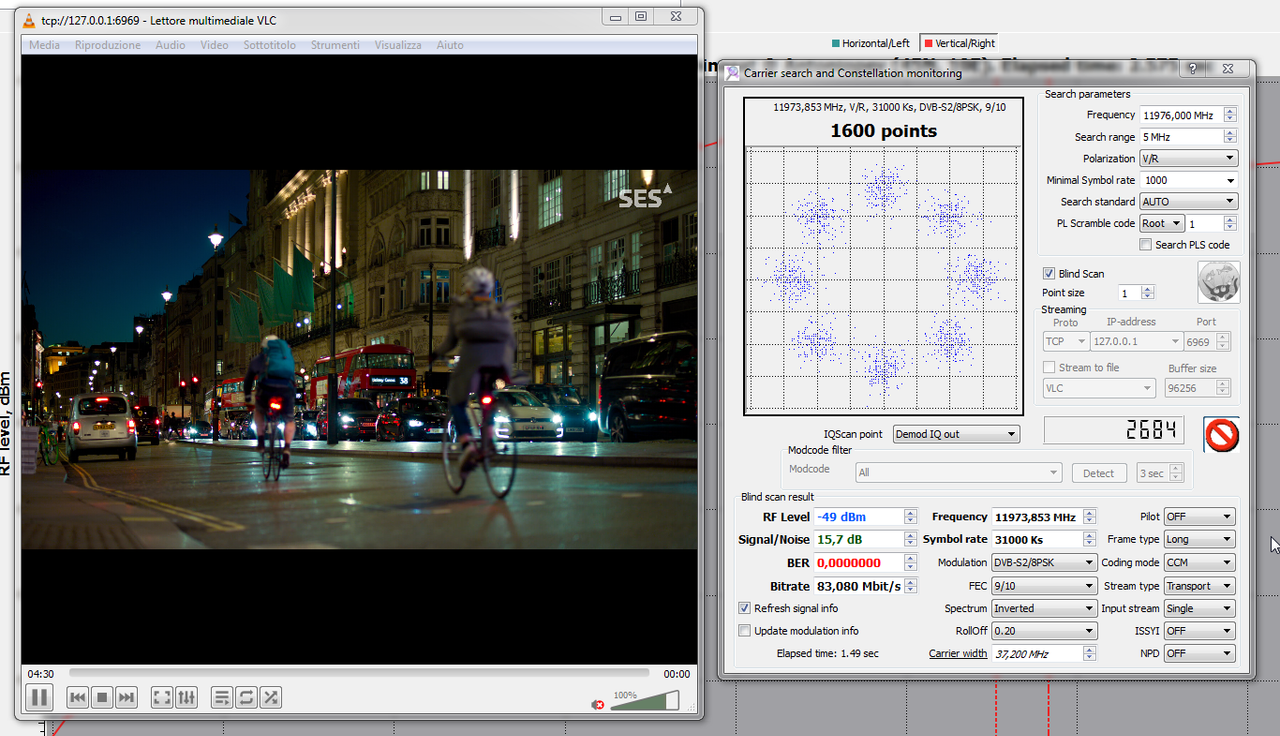Image resolution: width=1280 pixels, height=736 pixels.
Task: Unmute VLC audio speaker icon
Action: click(x=598, y=704)
